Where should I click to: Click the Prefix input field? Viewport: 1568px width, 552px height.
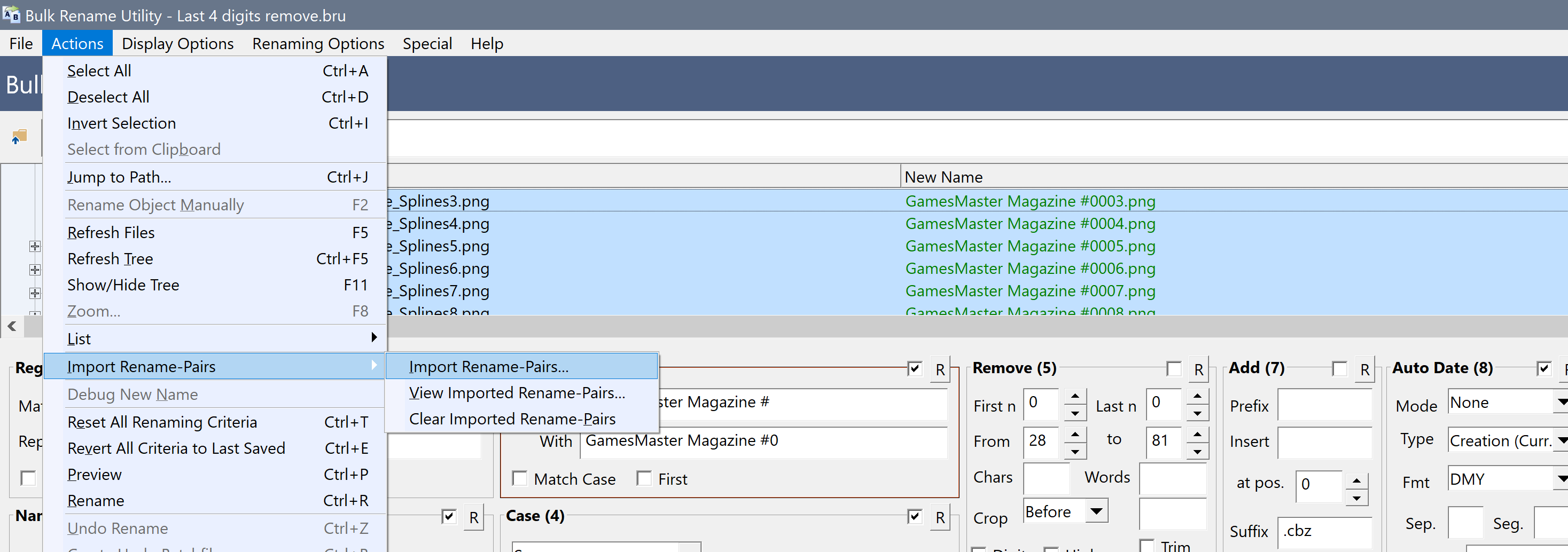tap(1324, 404)
